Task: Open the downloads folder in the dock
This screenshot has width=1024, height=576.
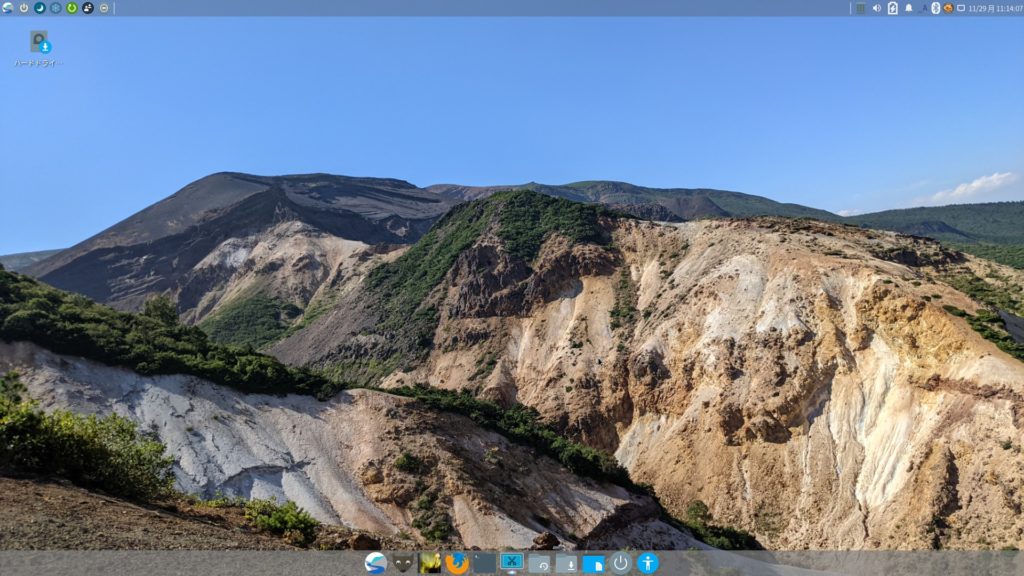Action: (566, 563)
